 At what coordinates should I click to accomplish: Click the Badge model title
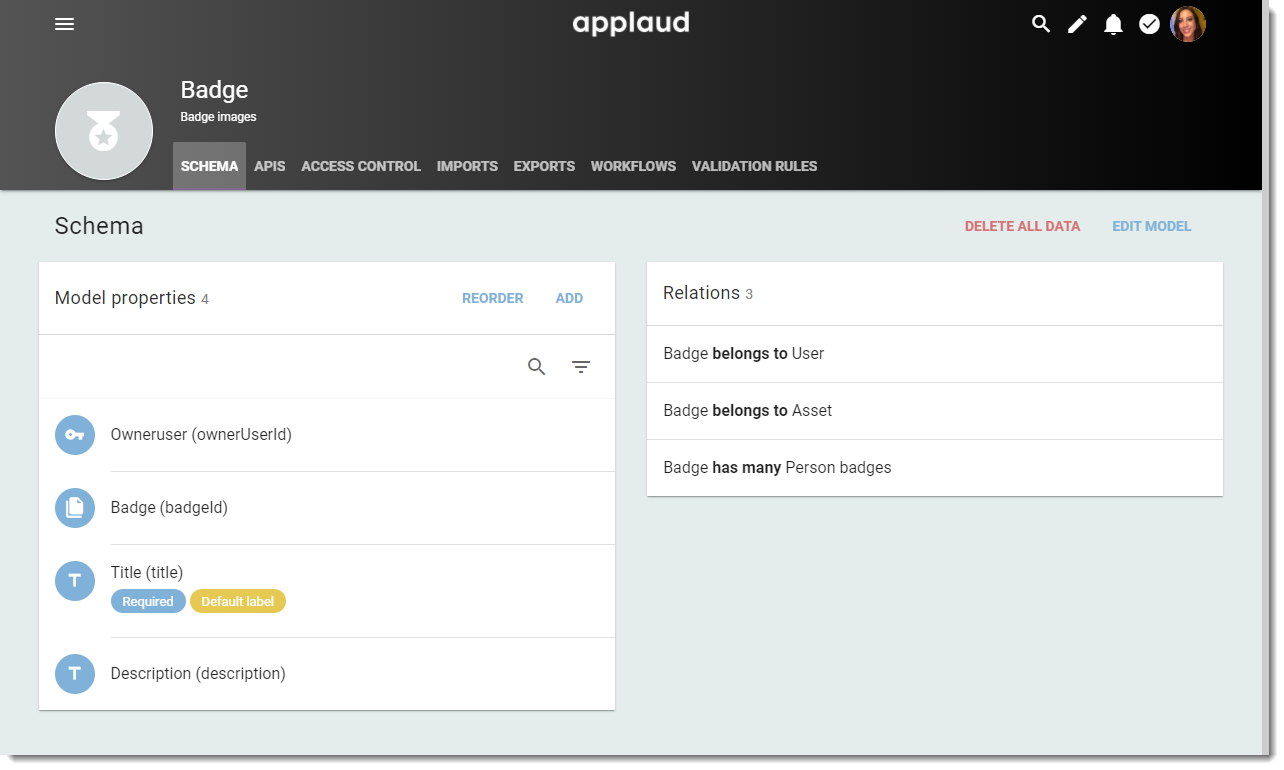tap(214, 90)
